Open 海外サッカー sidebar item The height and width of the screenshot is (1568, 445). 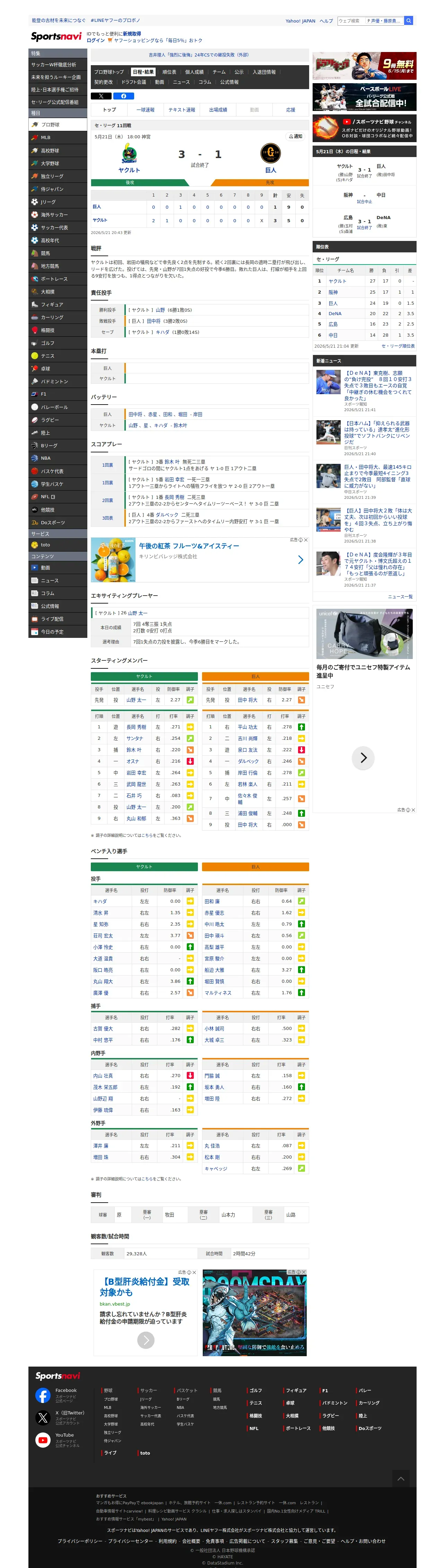click(x=58, y=214)
